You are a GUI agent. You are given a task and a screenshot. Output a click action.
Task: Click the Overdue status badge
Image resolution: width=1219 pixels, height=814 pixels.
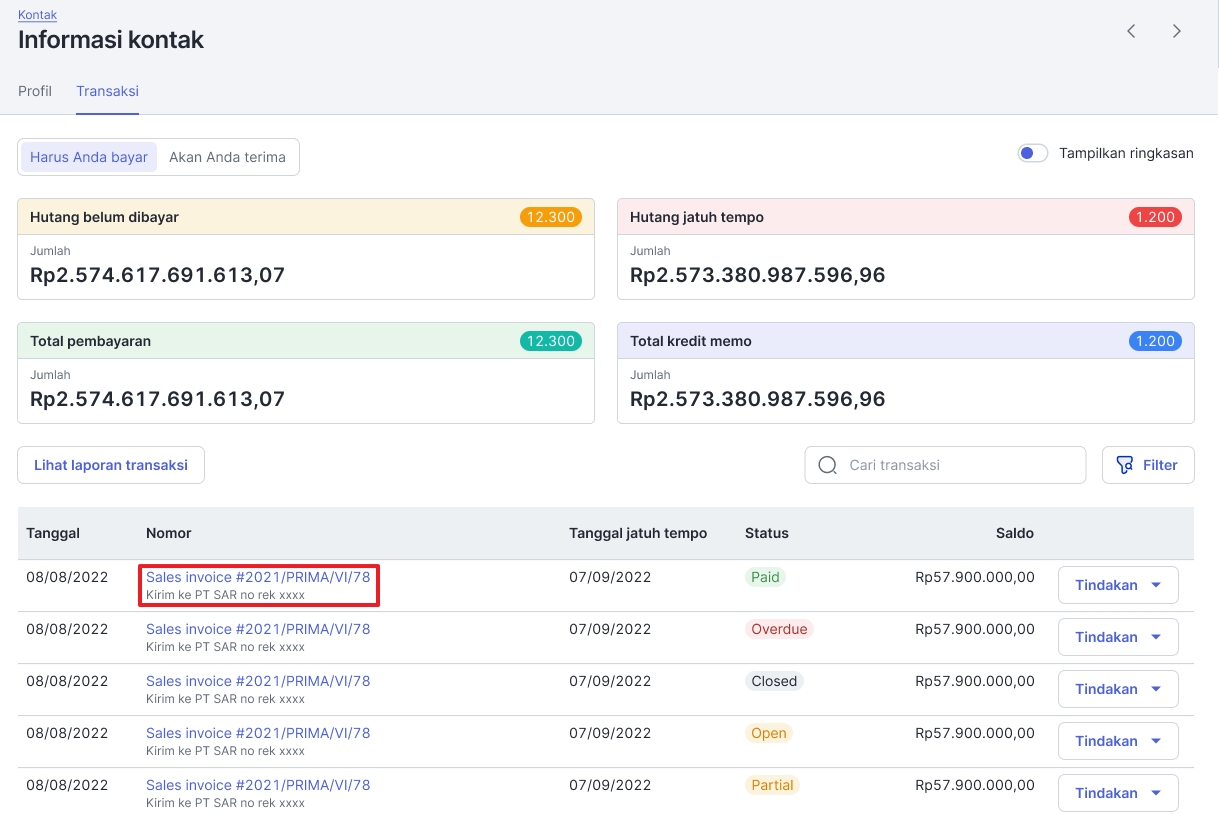(x=780, y=629)
